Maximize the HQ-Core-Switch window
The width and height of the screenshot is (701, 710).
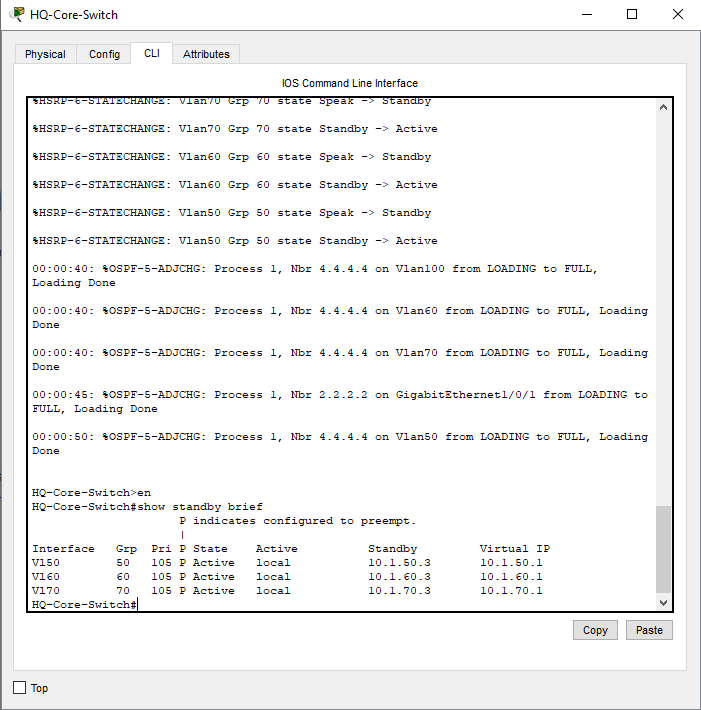(632, 14)
